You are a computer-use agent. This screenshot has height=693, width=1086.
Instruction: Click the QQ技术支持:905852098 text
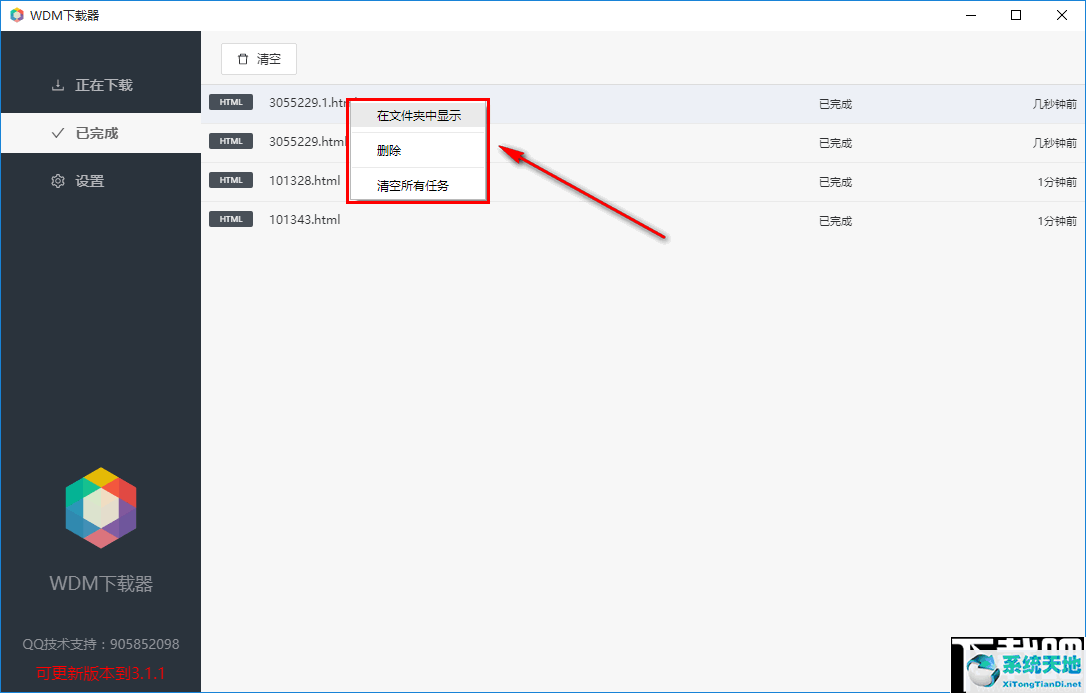pos(101,644)
